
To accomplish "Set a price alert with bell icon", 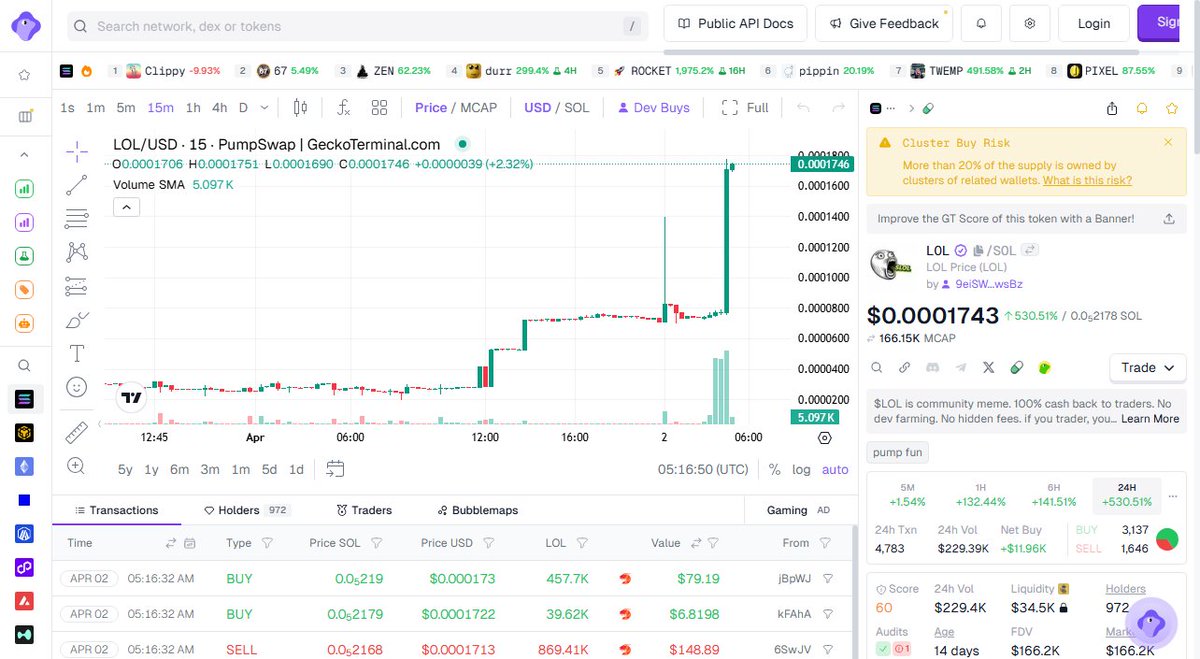I will (x=1142, y=108).
